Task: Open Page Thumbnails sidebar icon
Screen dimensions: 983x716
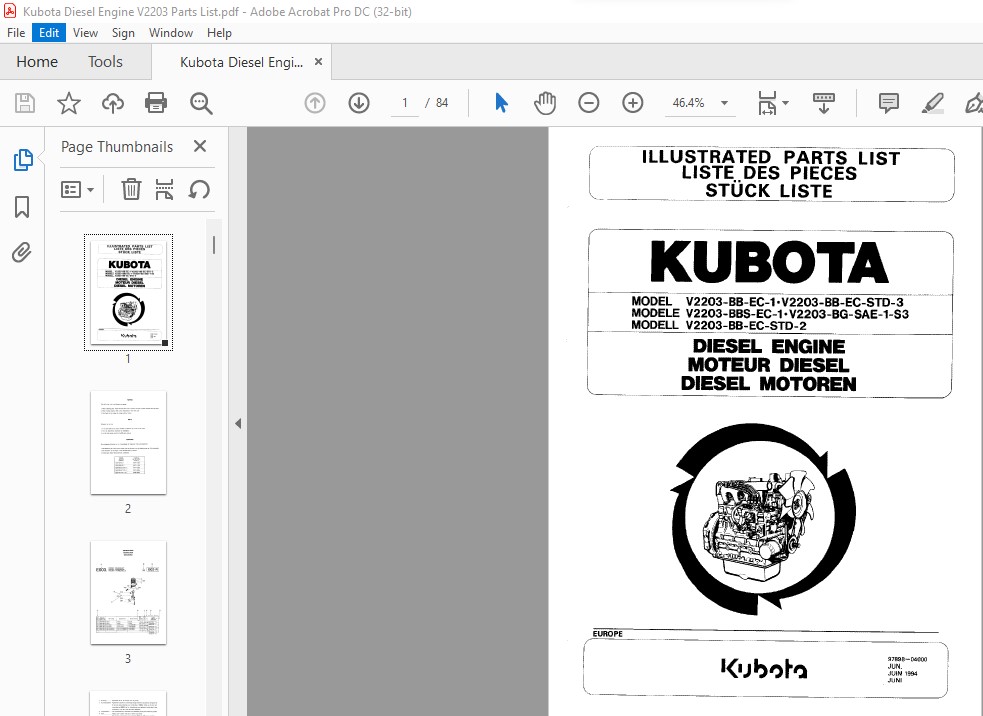Action: tap(23, 160)
